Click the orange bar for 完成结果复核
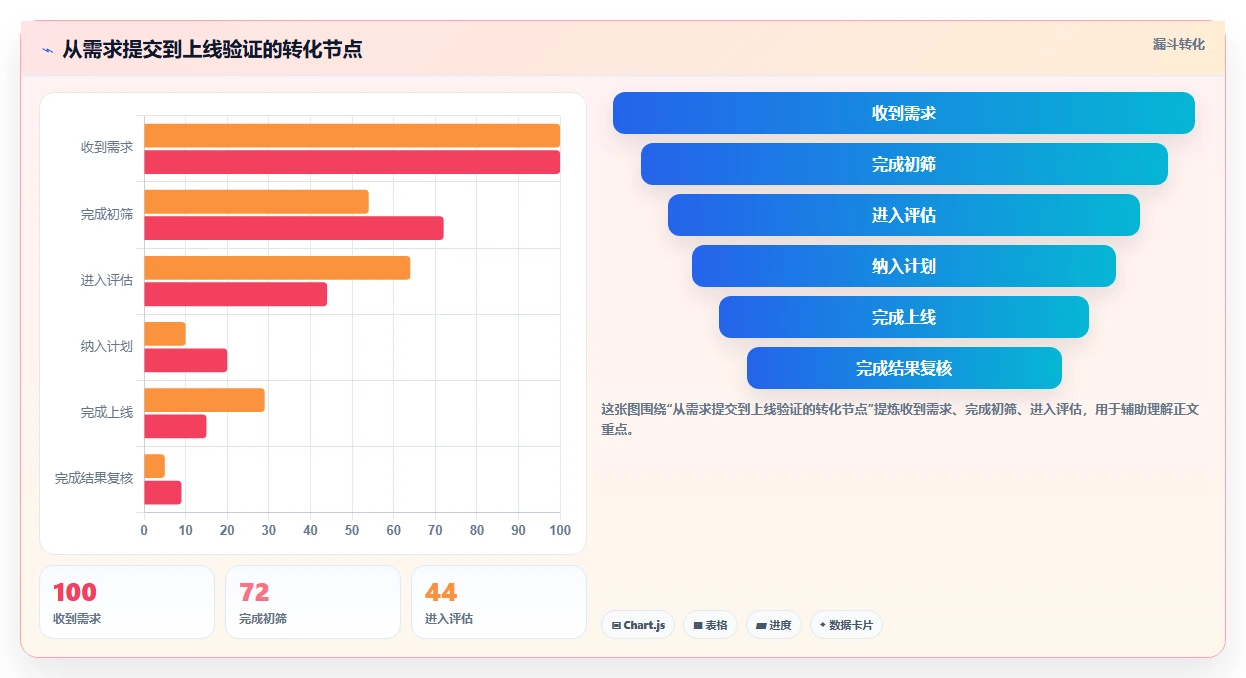 tap(154, 466)
